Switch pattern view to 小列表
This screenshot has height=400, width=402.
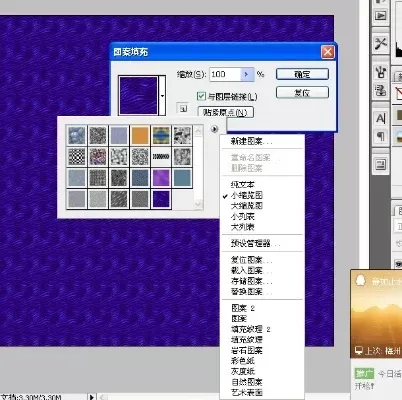[x=243, y=217]
